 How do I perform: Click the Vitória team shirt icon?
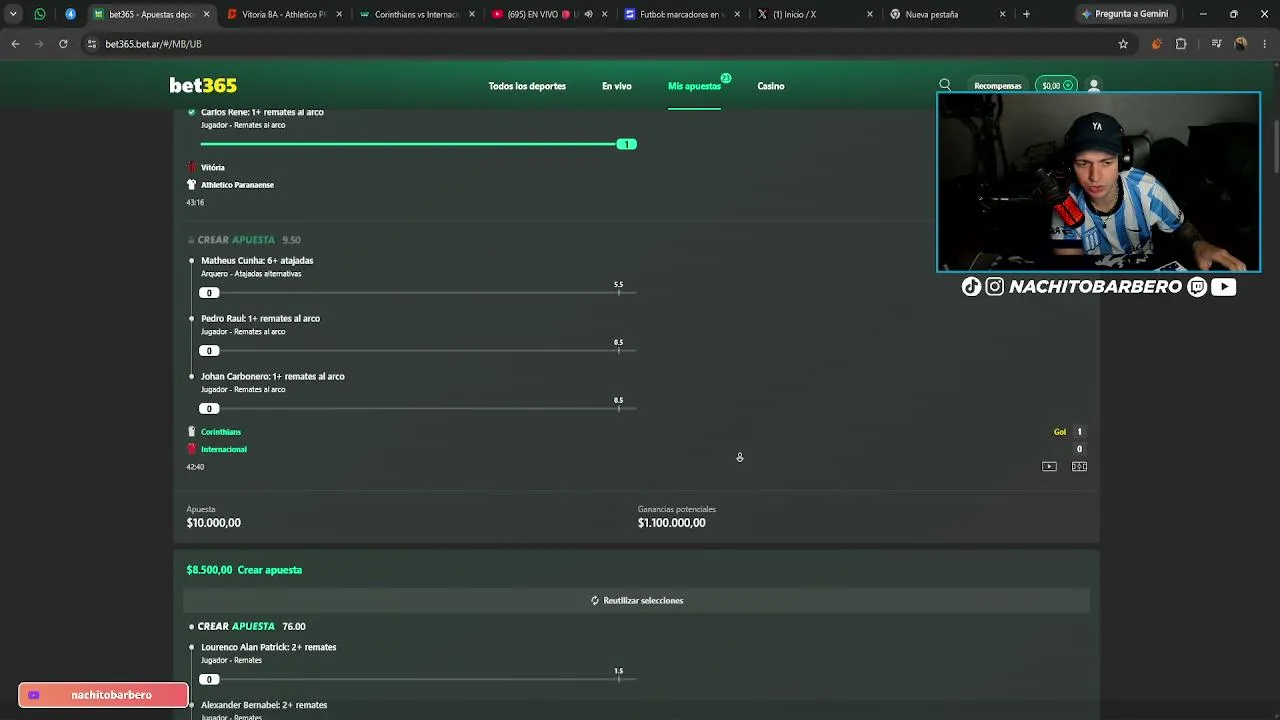click(x=191, y=168)
